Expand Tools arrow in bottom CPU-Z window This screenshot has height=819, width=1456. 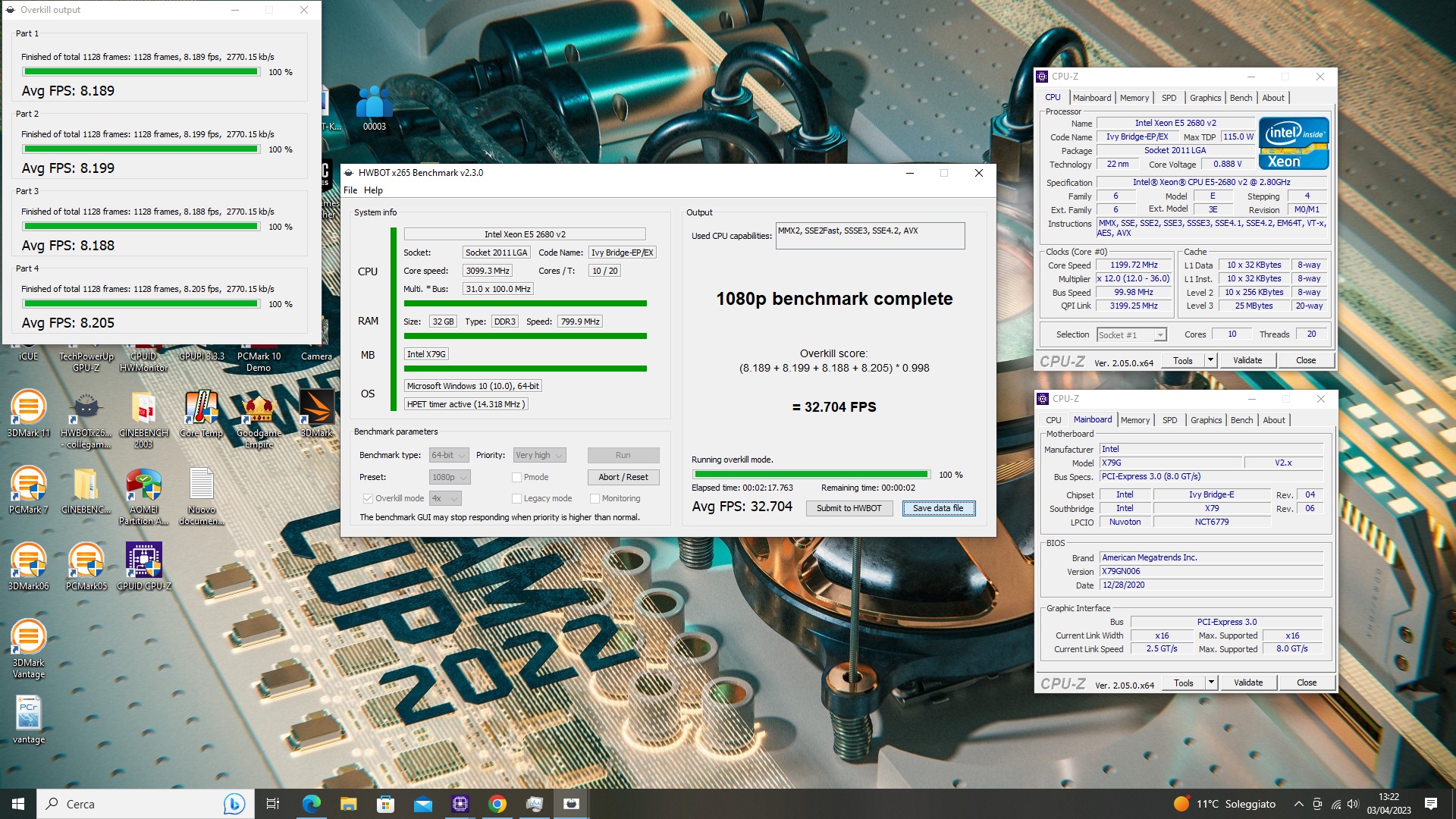(x=1212, y=682)
